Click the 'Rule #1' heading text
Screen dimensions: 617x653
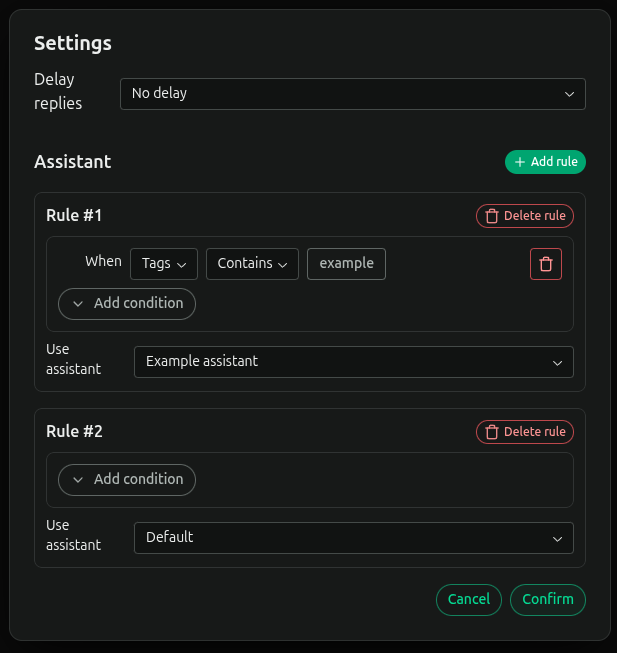click(74, 215)
